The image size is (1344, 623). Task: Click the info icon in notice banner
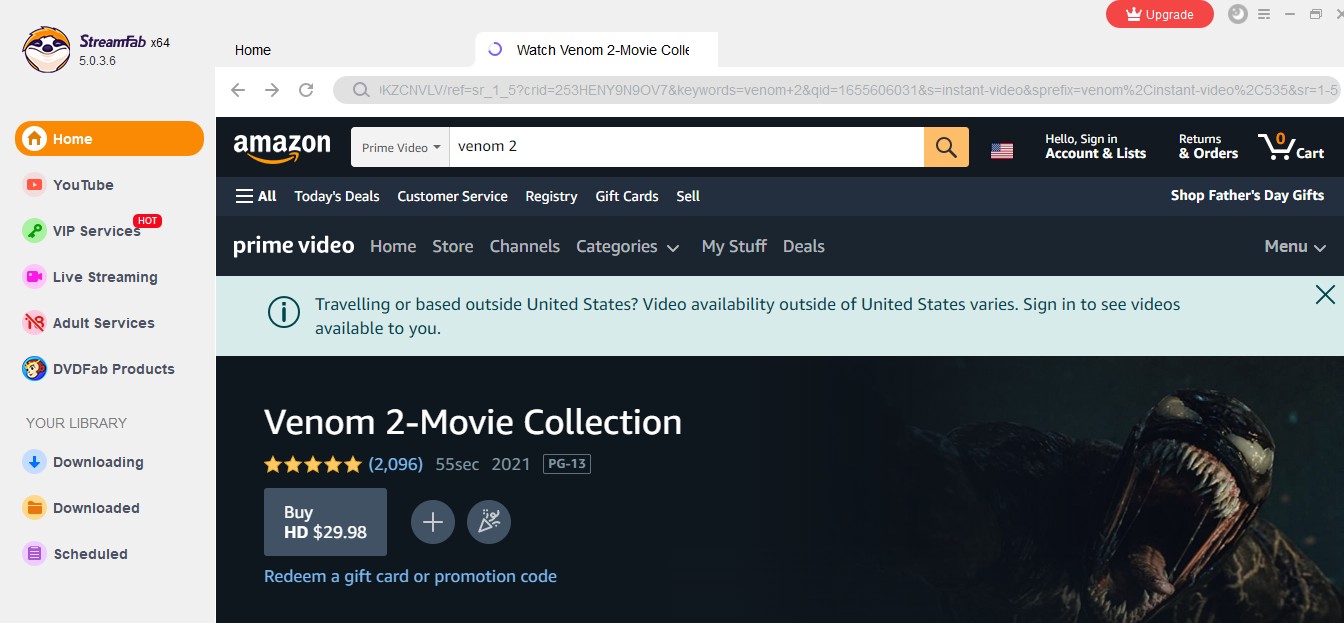click(x=284, y=312)
